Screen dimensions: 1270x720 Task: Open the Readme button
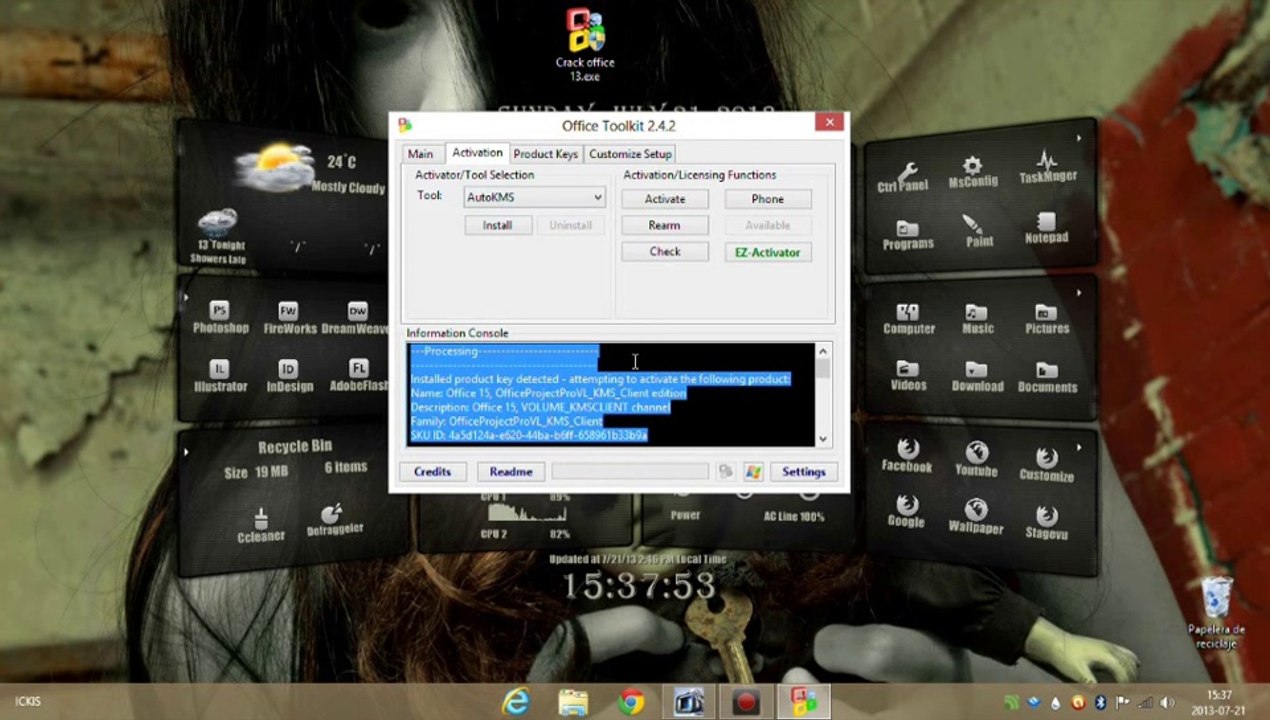511,471
